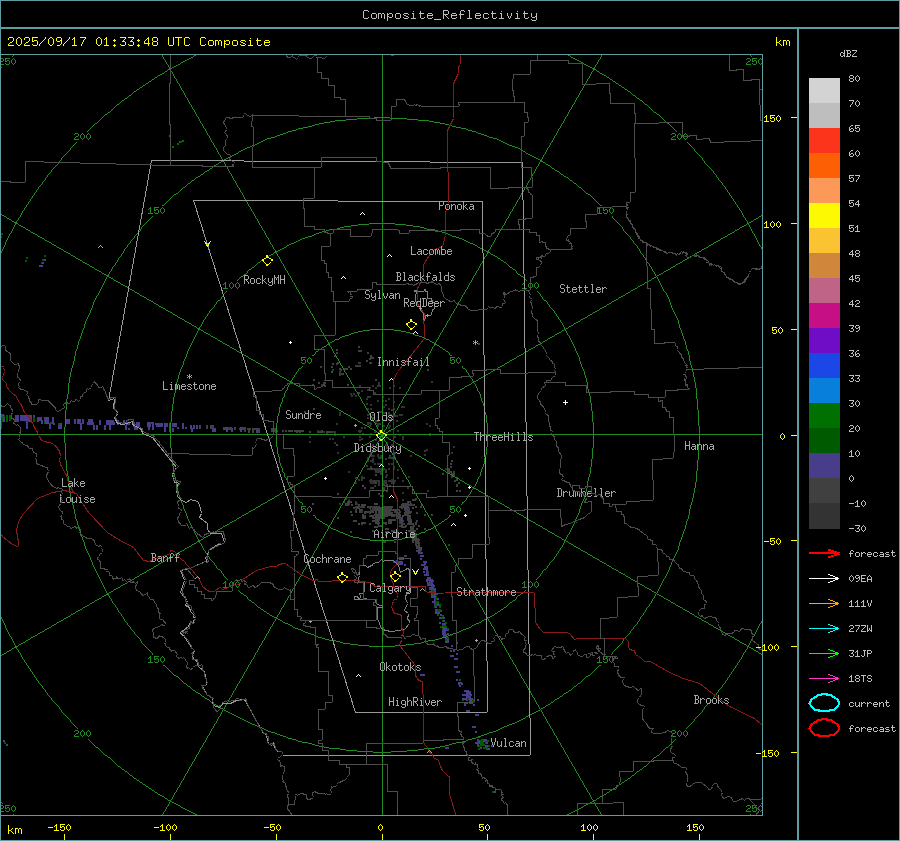Screen dimensions: 900x841
Task: Select the white 09EA arrow icon
Action: click(x=823, y=578)
